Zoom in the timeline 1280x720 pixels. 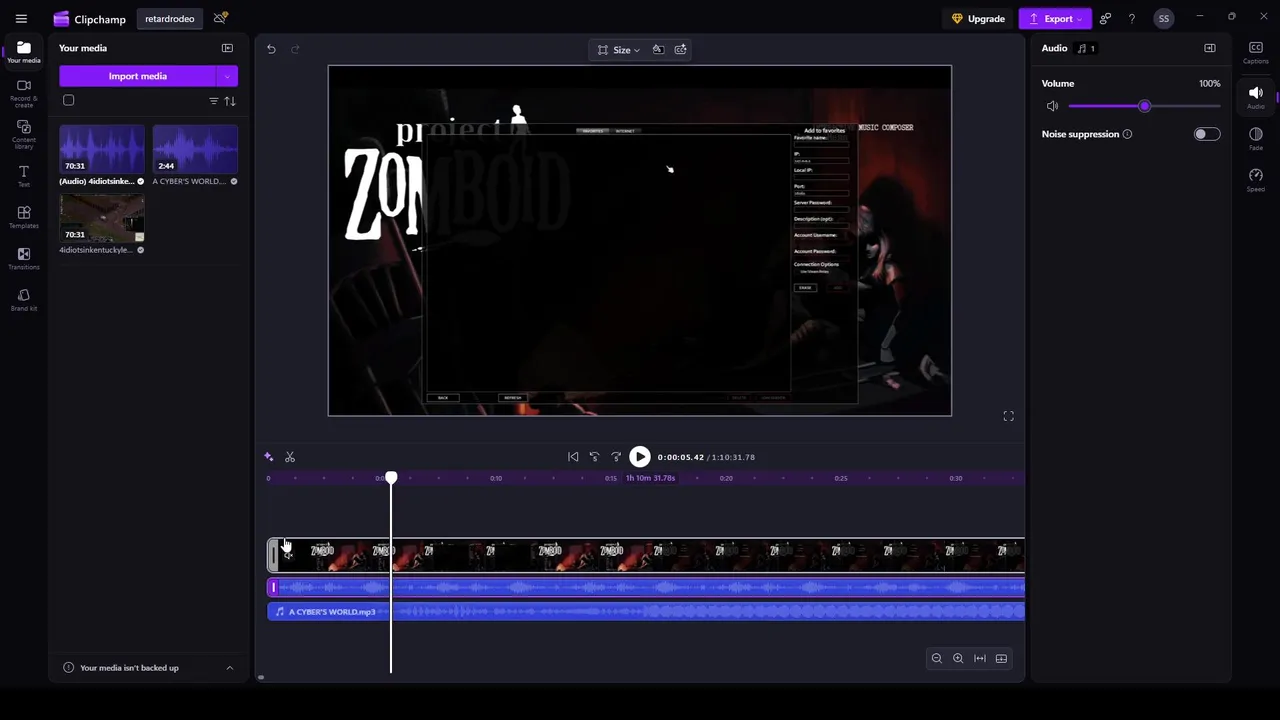[958, 658]
